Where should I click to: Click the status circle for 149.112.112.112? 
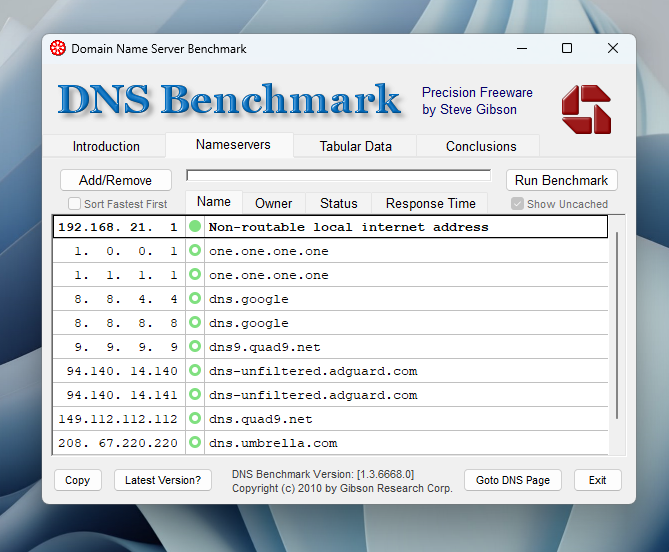pos(195,418)
